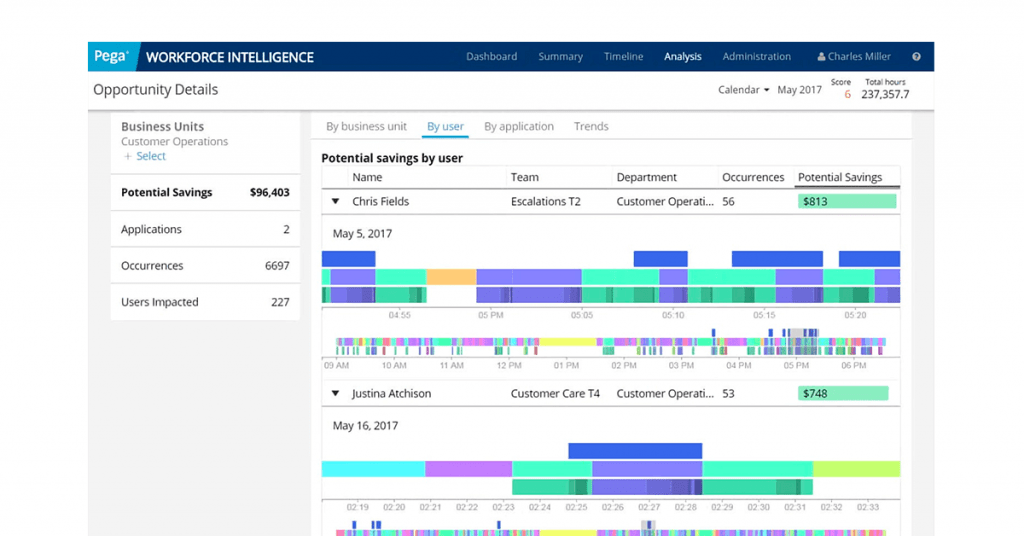Click the $813 savings bar
This screenshot has height=536, width=1024.
pos(847,202)
